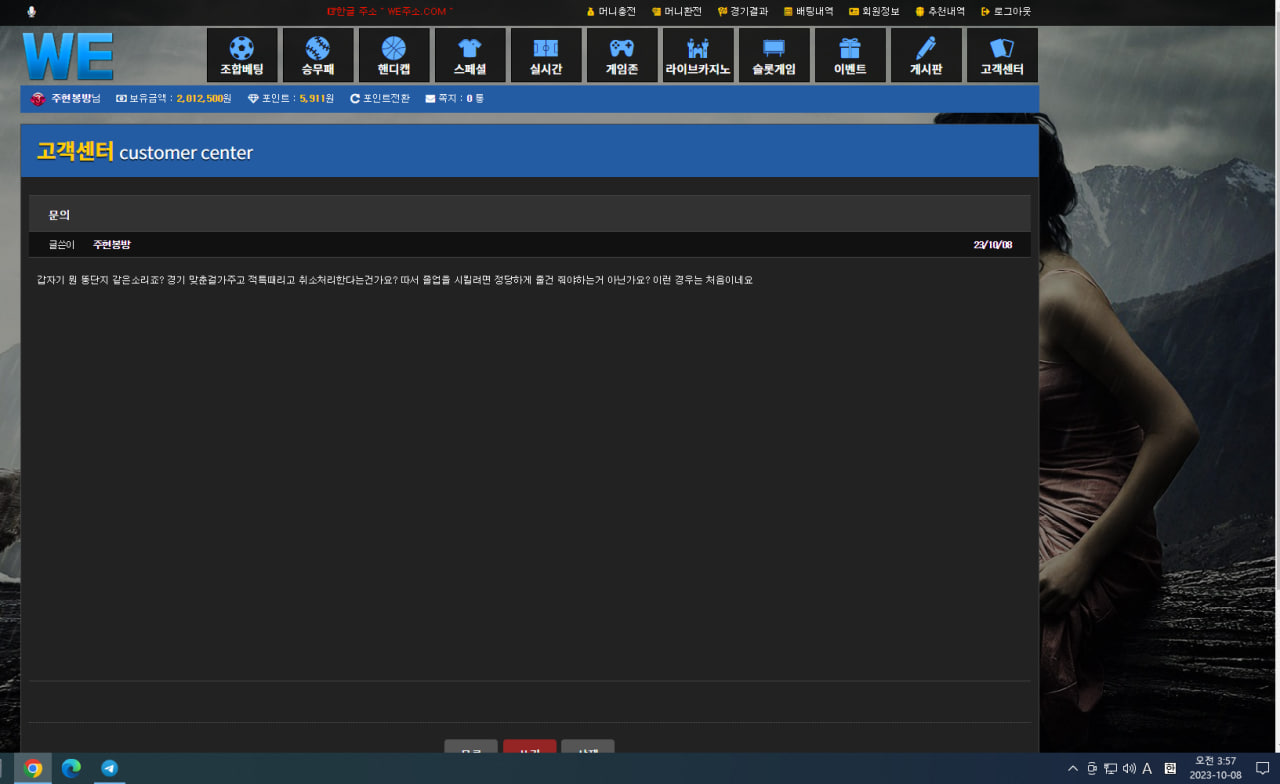
Task: Open the 슬롯게임 monitor icon
Action: point(773,48)
